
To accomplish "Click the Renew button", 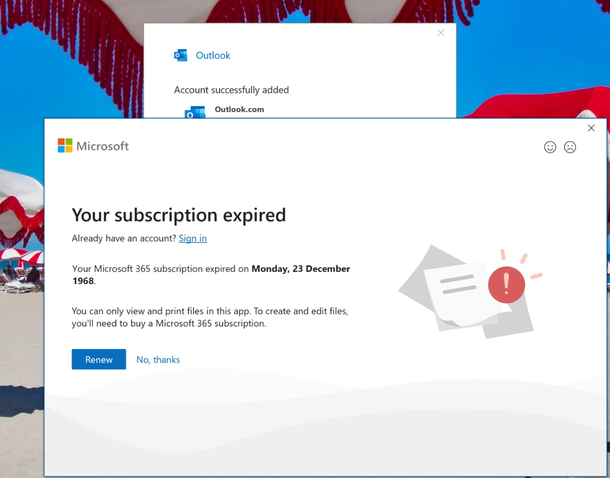I will click(99, 359).
